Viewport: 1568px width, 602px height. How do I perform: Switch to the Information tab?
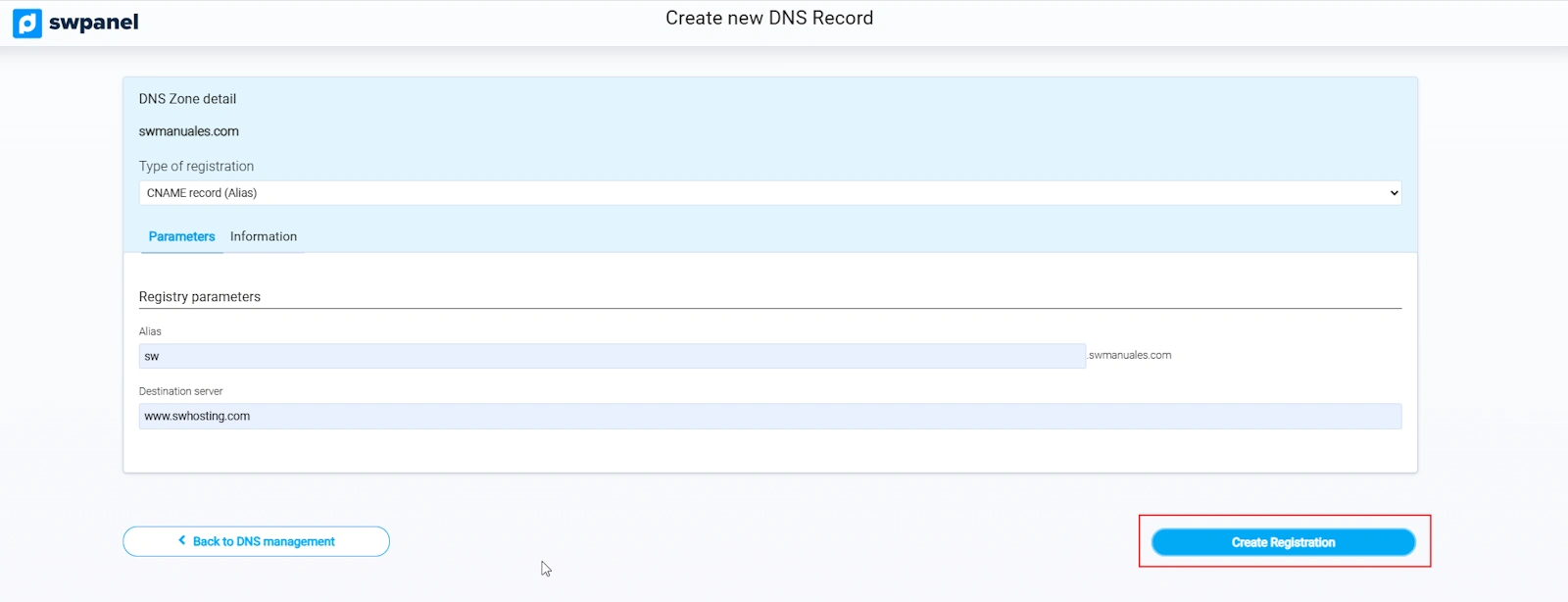[263, 236]
